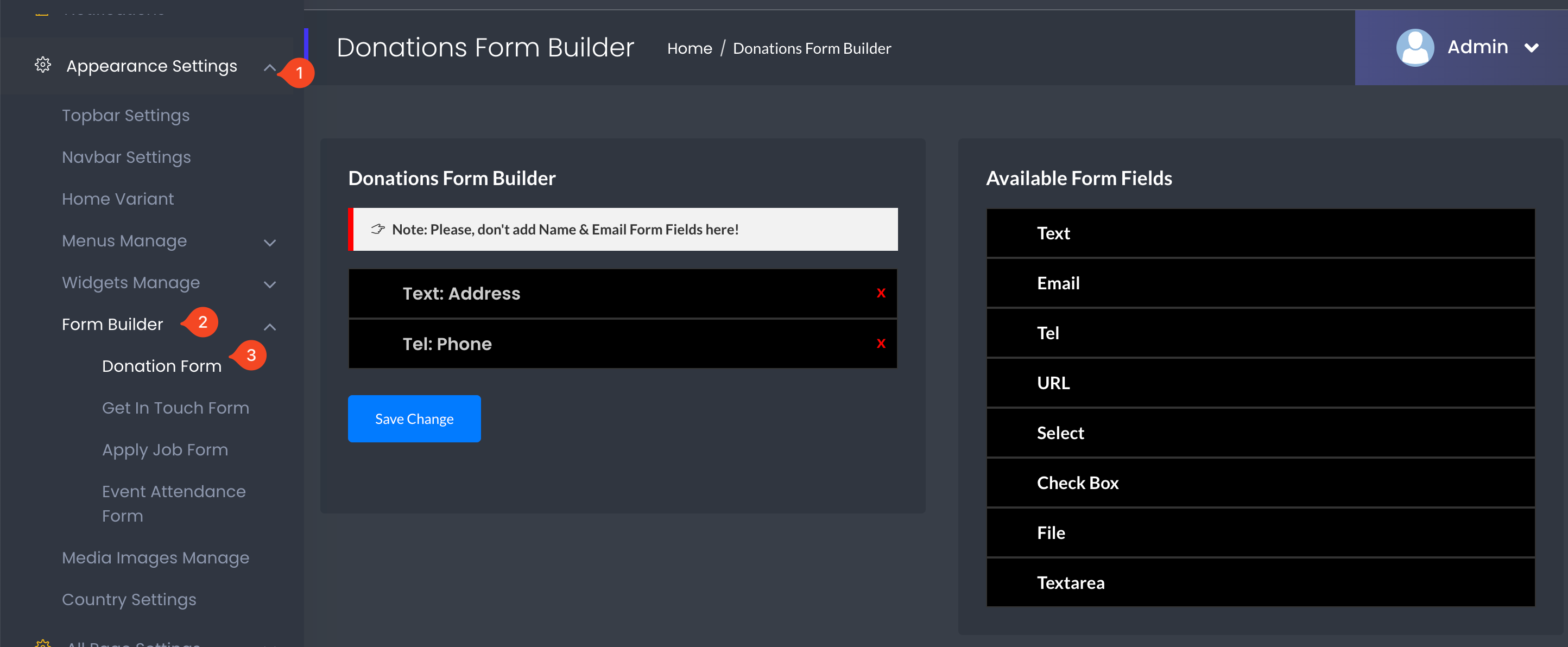The width and height of the screenshot is (1568, 647).
Task: Select the Email available form field
Action: [1261, 283]
